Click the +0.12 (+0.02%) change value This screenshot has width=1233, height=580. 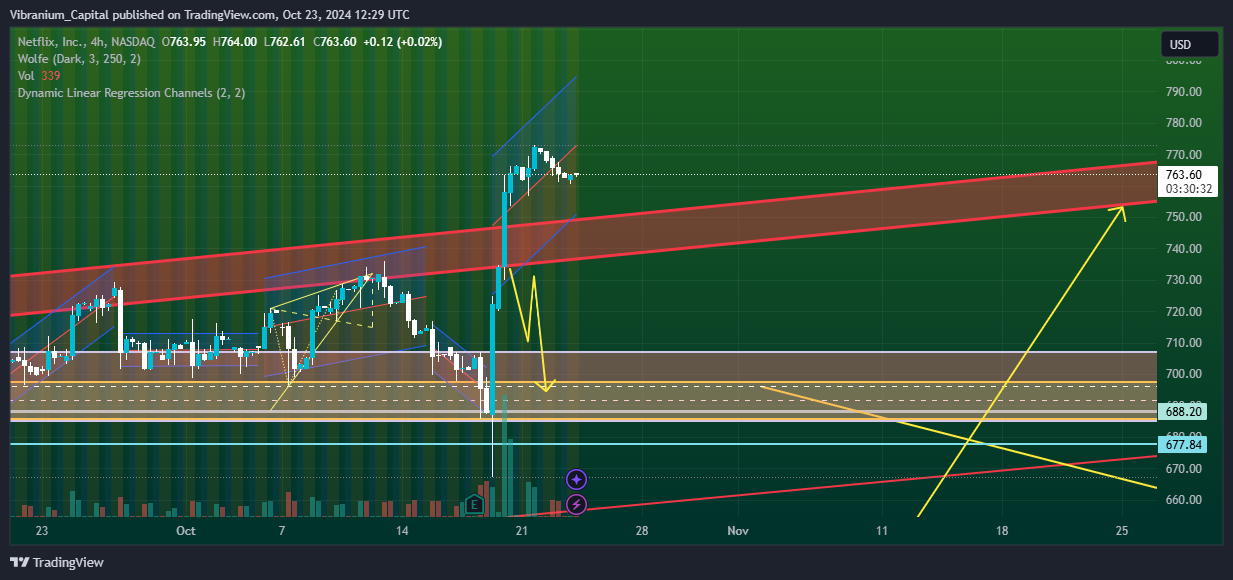pos(402,41)
